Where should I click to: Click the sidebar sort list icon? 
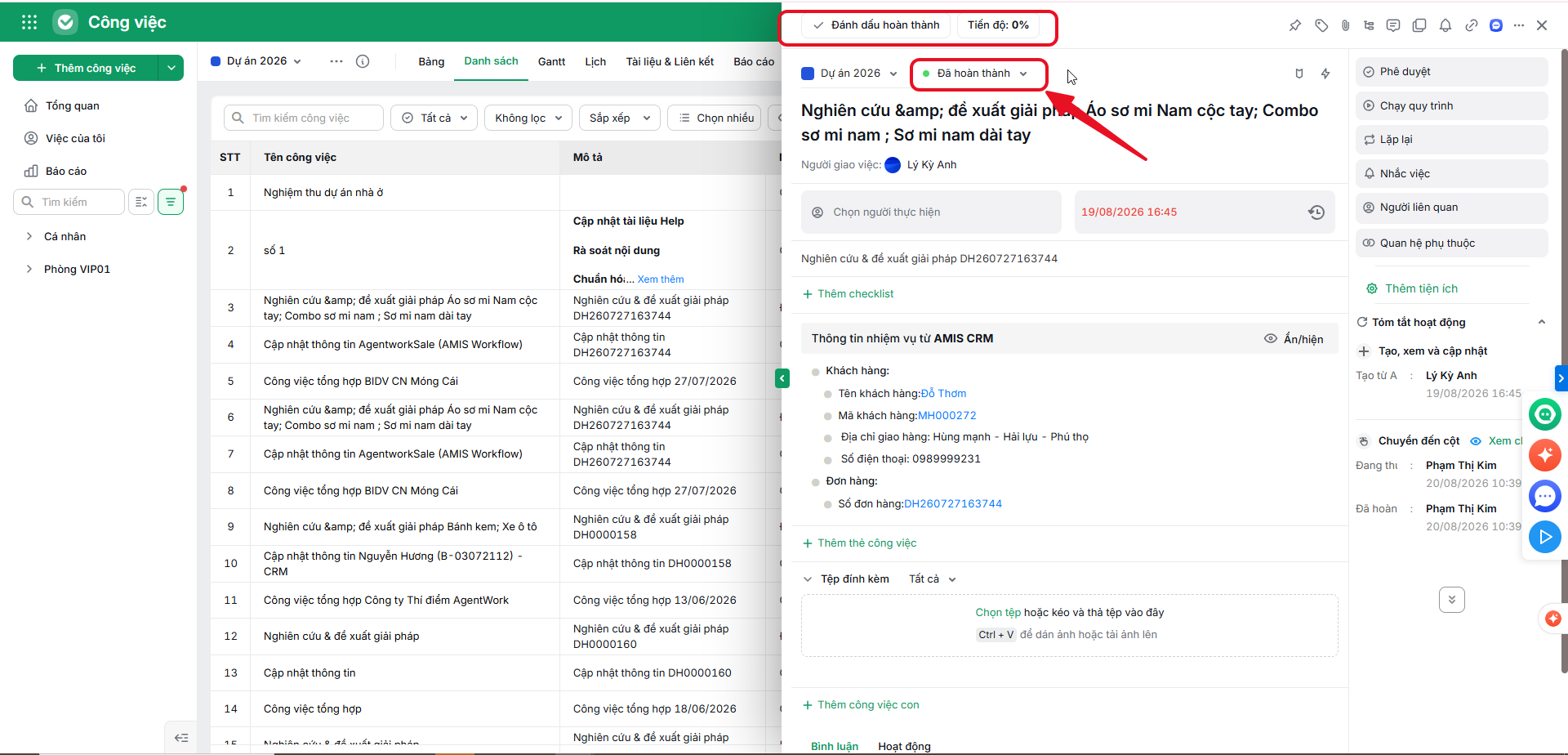pyautogui.click(x=141, y=202)
